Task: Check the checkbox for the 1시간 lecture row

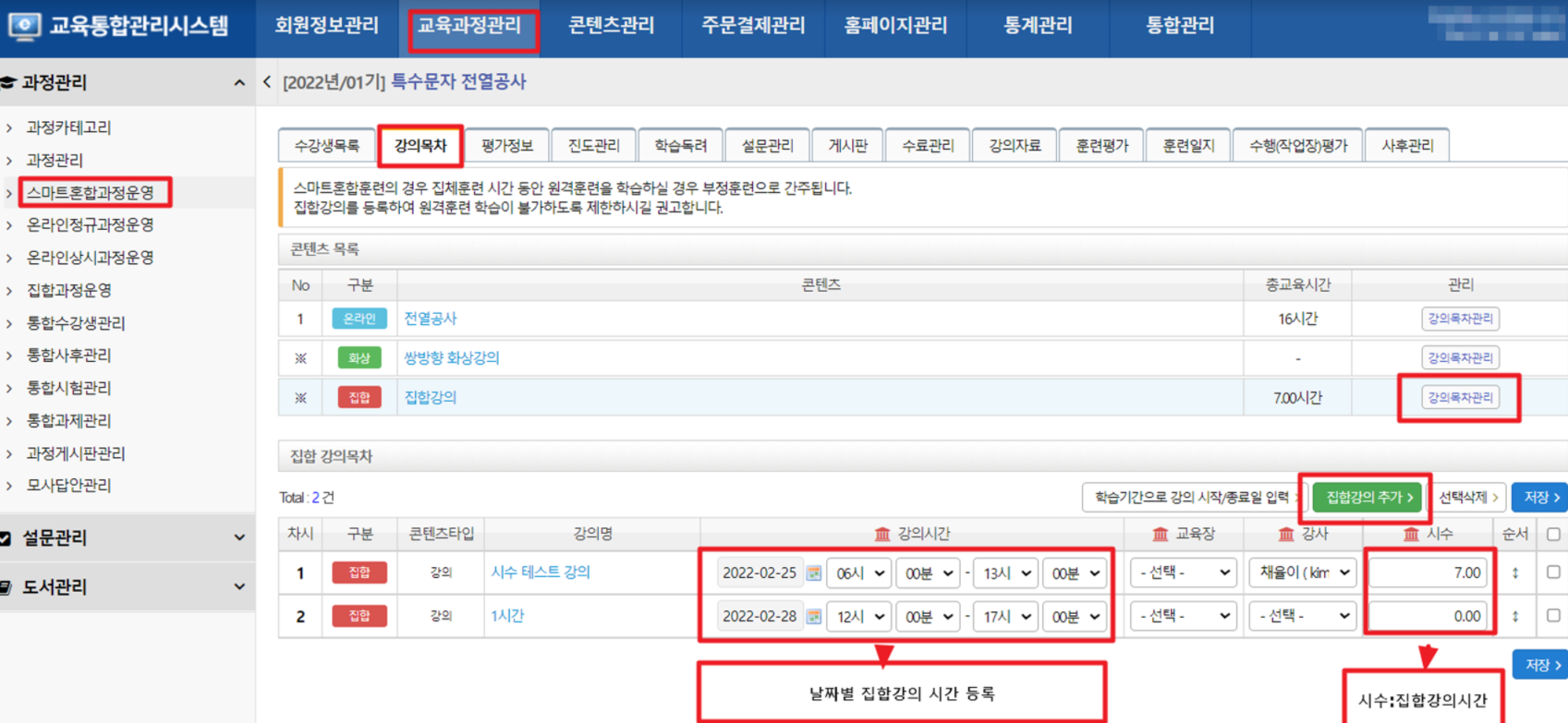Action: tap(1553, 615)
